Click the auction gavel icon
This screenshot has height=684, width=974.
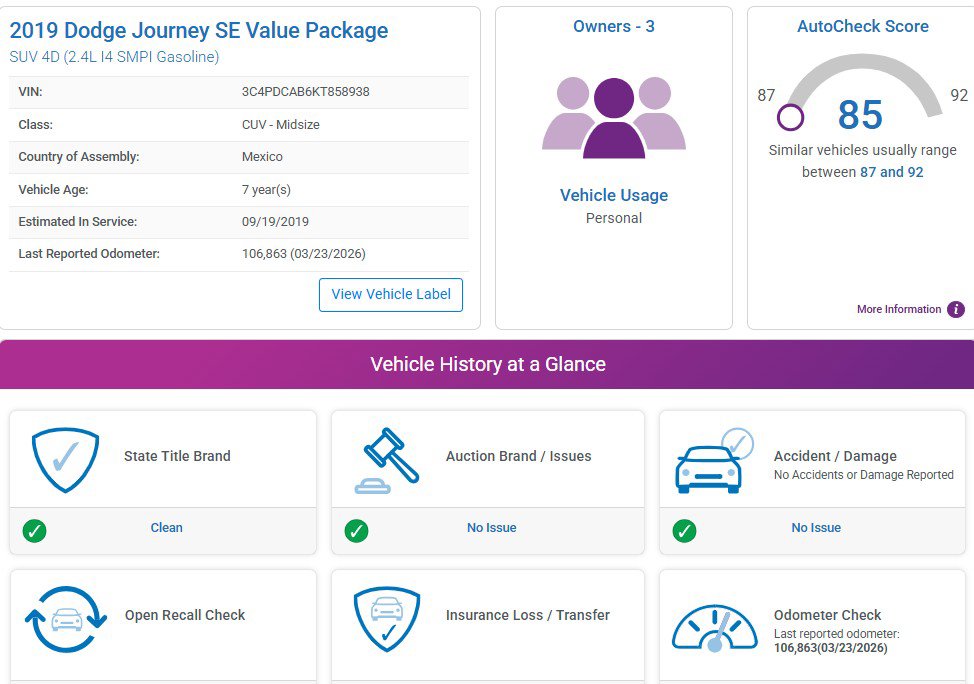click(x=387, y=460)
